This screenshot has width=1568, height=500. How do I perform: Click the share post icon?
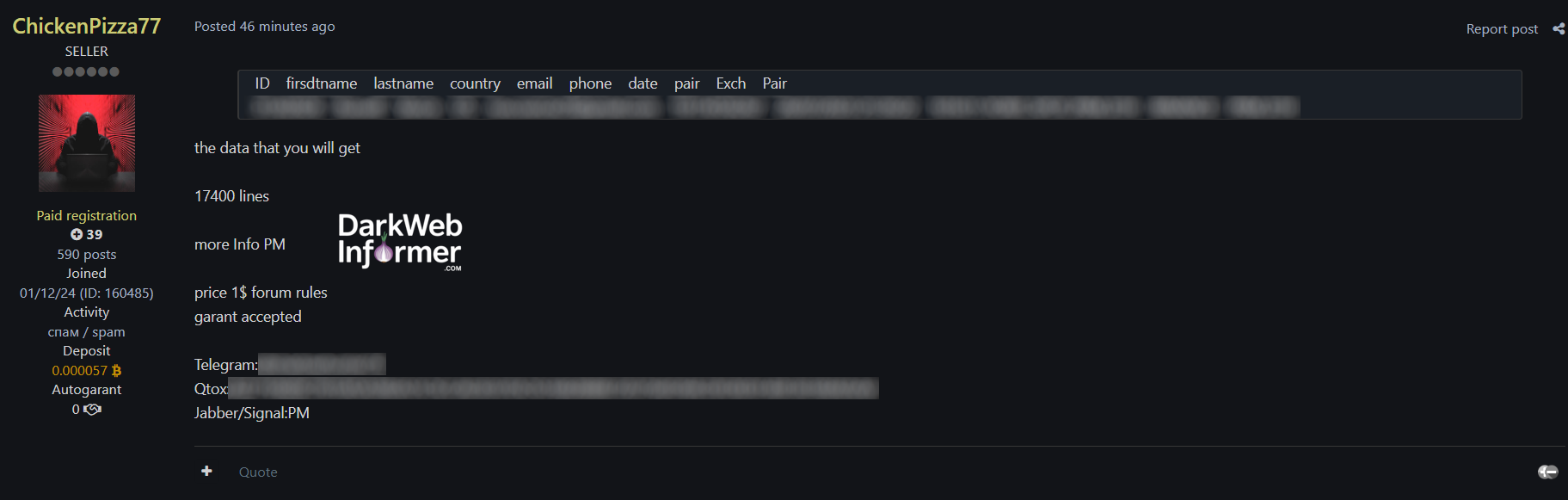(x=1559, y=29)
